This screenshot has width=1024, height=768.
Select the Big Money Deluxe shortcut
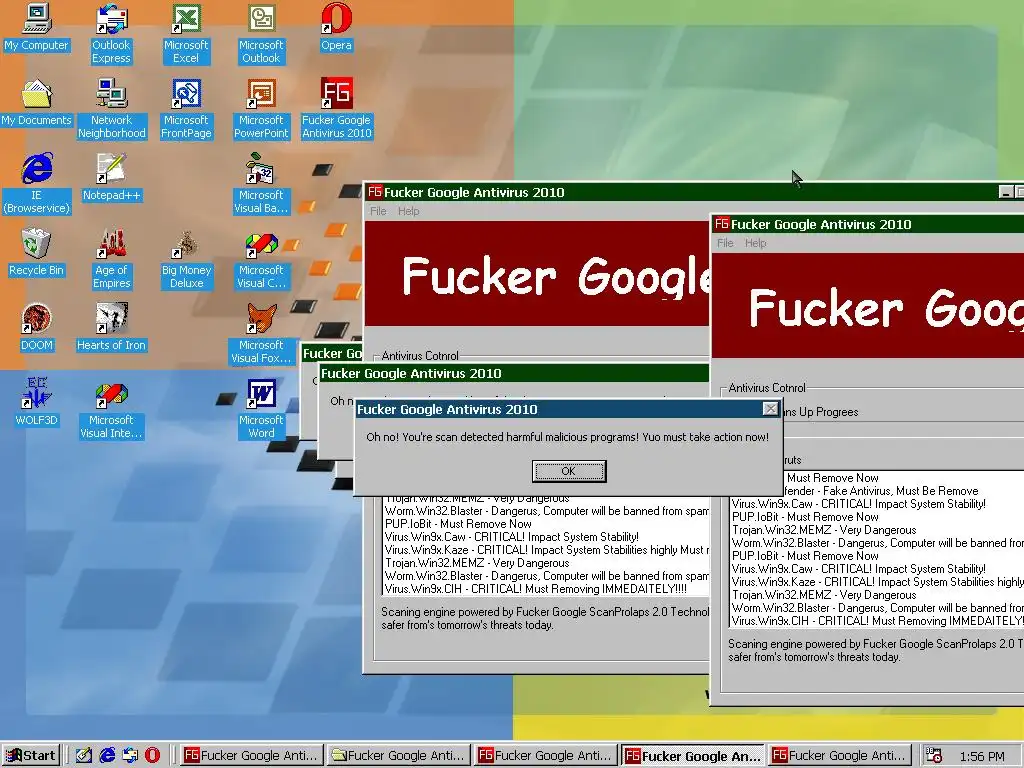click(x=186, y=259)
